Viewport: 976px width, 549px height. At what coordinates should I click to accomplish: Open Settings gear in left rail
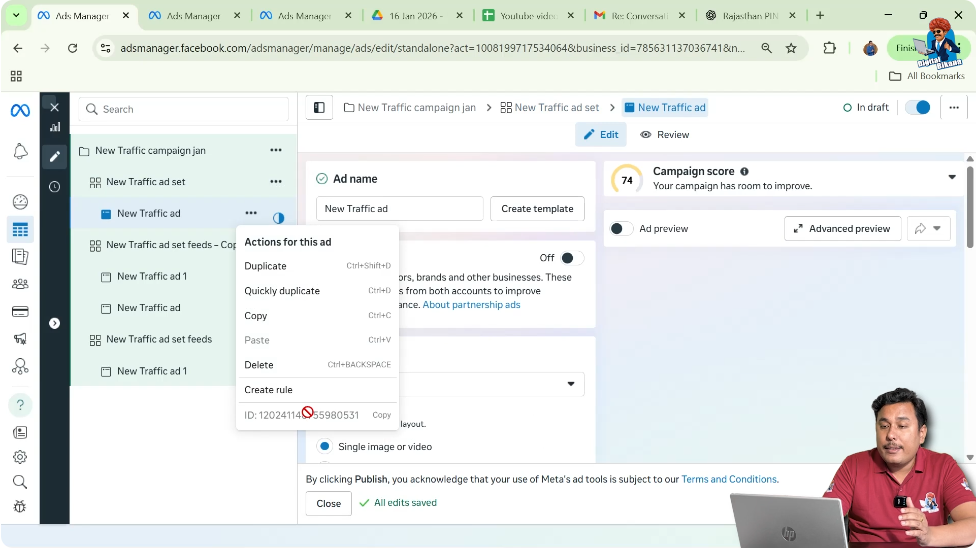pyautogui.click(x=20, y=457)
